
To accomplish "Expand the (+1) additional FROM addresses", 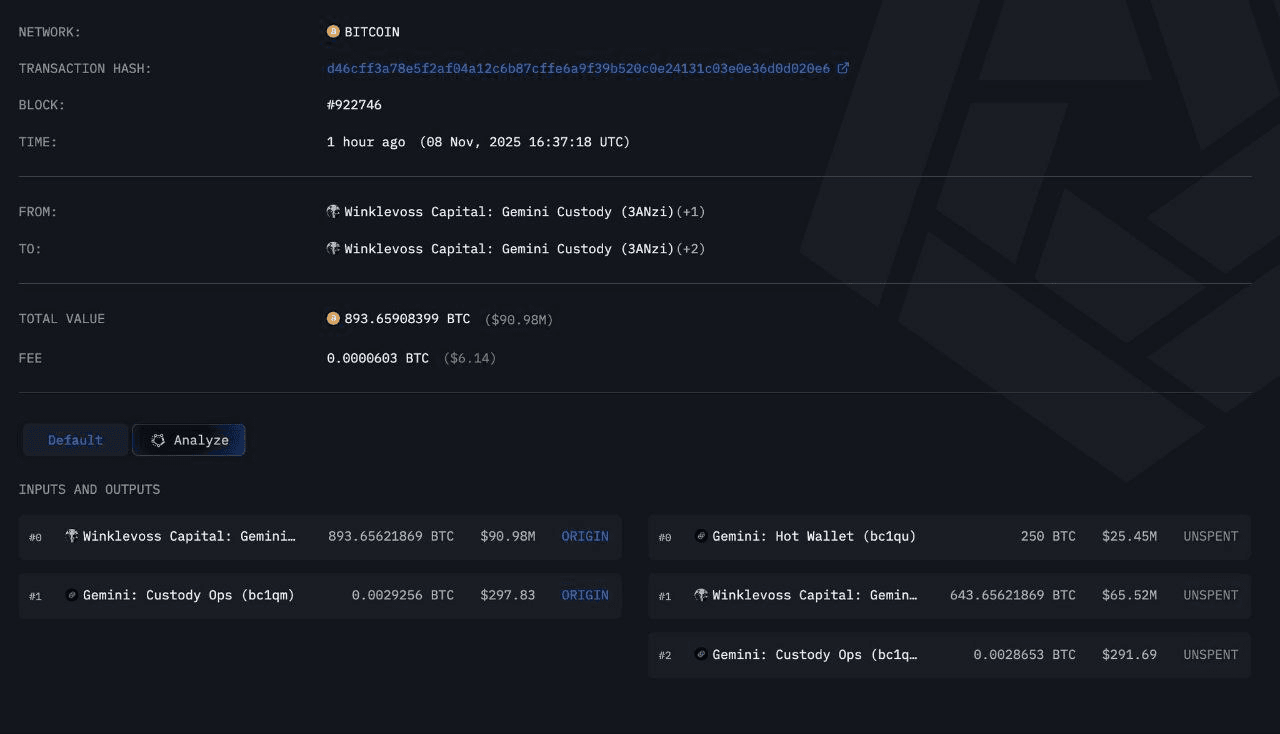I will (x=691, y=212).
